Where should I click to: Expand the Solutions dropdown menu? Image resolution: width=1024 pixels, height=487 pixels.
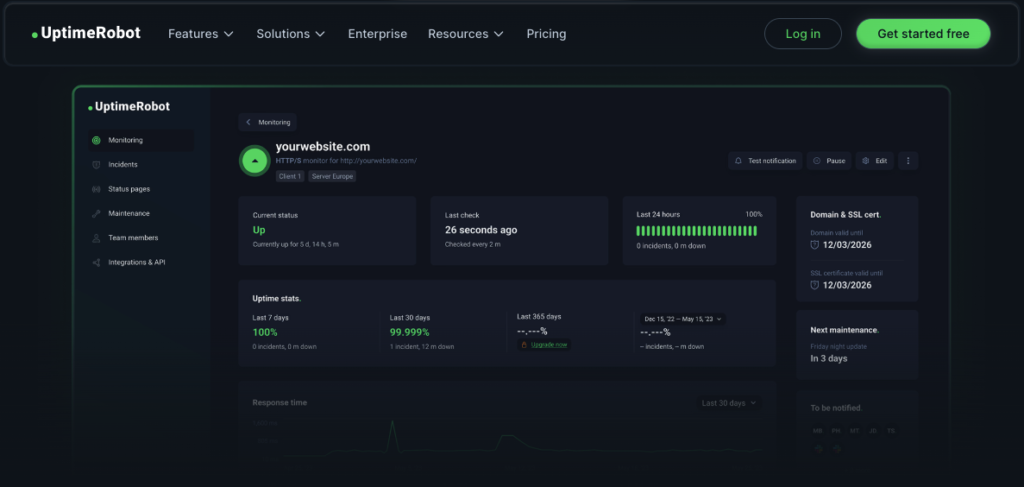[x=291, y=34]
